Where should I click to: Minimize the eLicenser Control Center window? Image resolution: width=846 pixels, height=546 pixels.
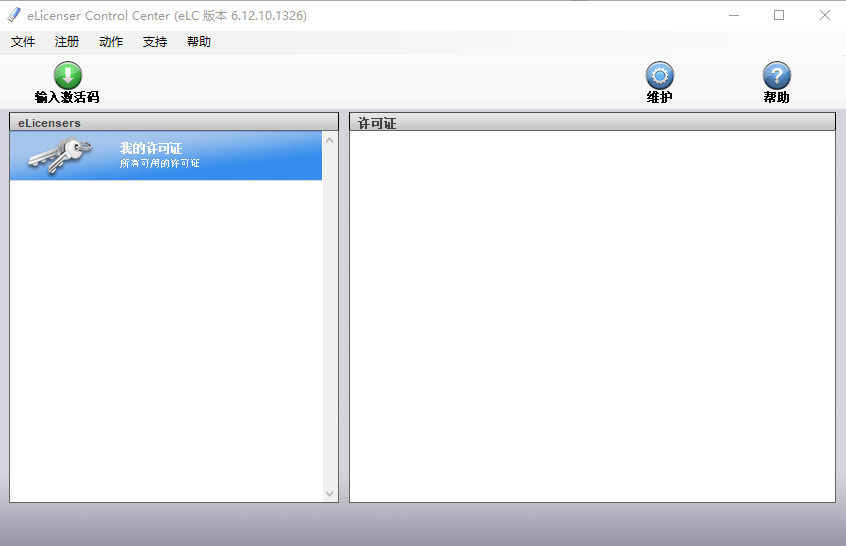click(x=733, y=15)
